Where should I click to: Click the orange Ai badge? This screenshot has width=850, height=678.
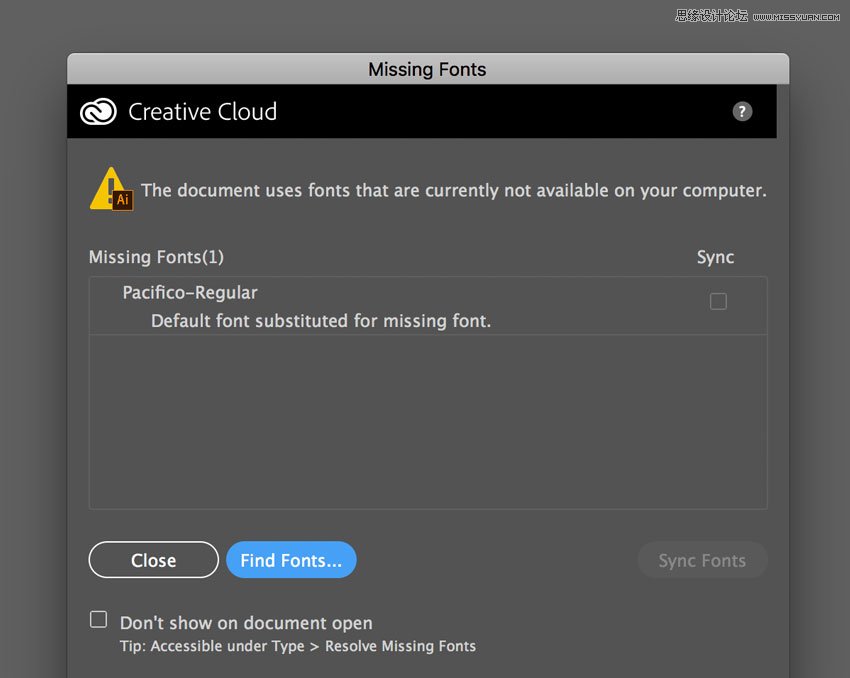[123, 200]
